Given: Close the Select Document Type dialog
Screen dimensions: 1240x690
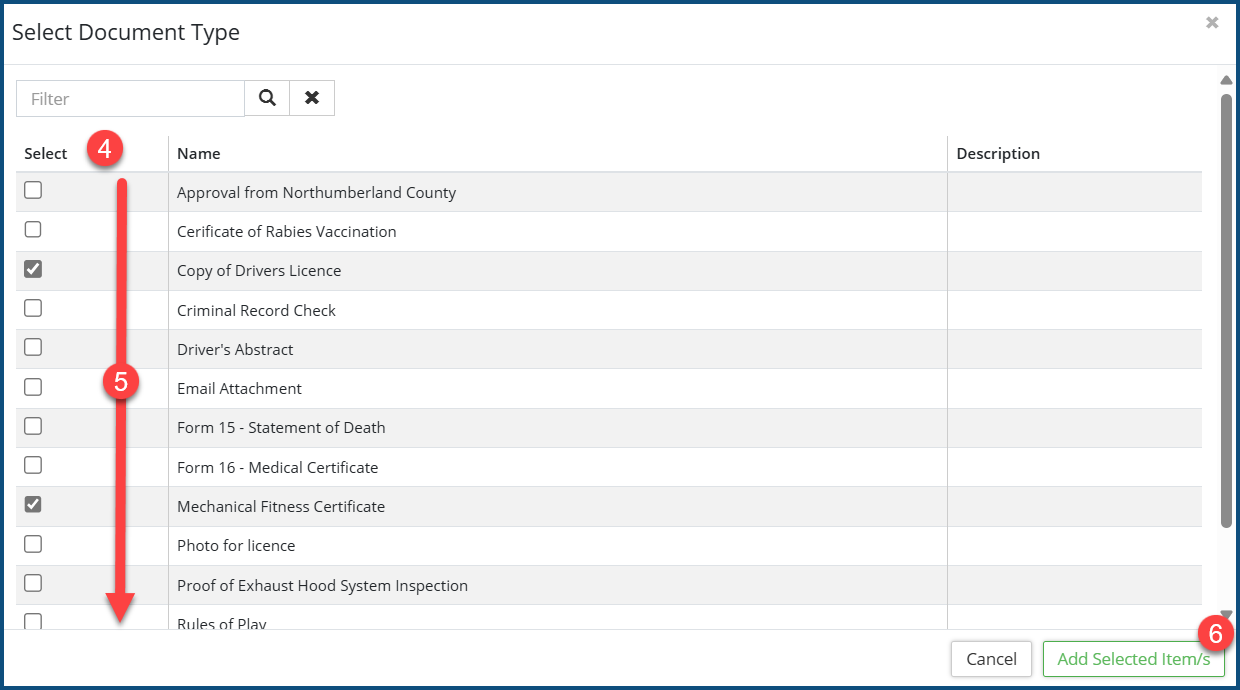Looking at the screenshot, I should pos(1212,23).
